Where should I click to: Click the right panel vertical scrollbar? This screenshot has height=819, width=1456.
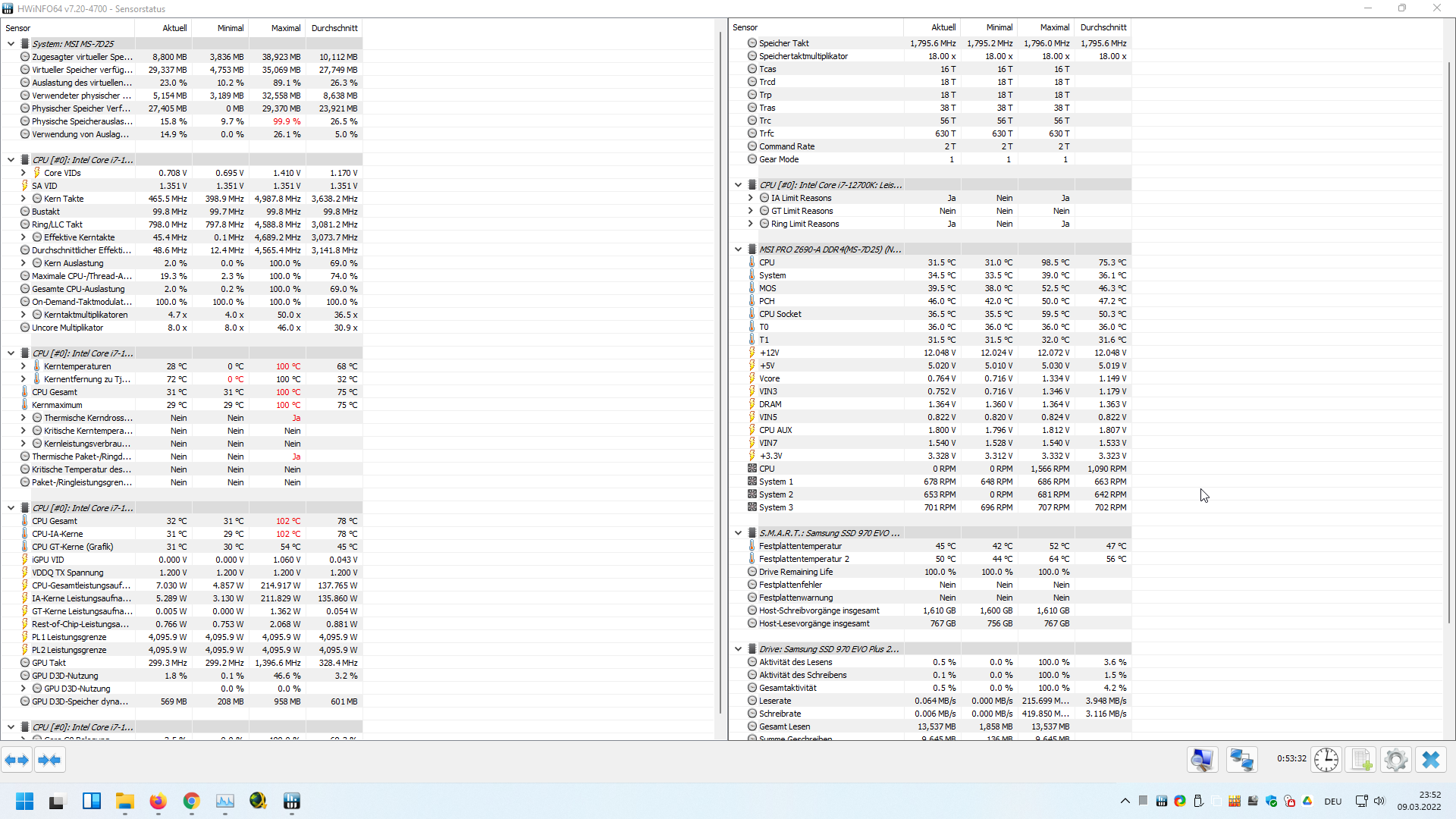[x=1449, y=341]
